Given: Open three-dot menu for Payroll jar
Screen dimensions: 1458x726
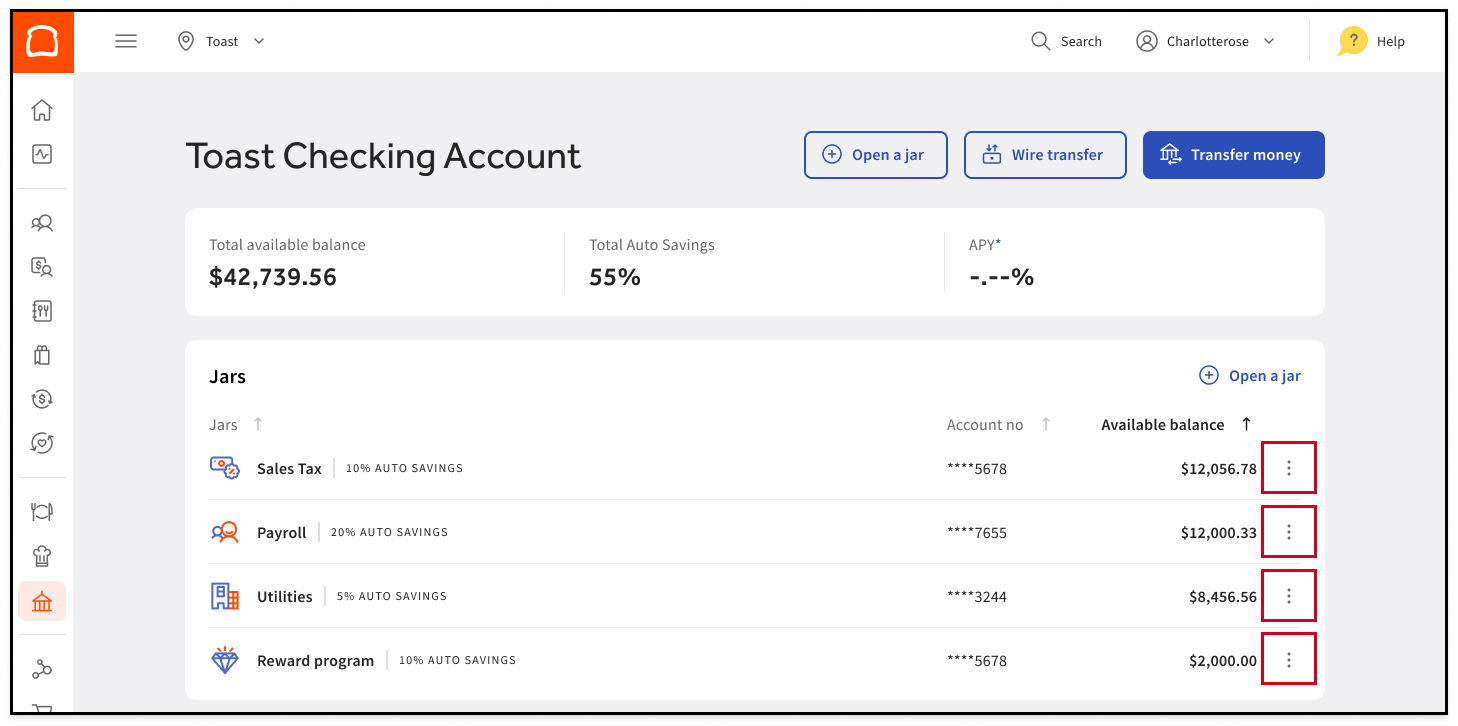Looking at the screenshot, I should point(1288,532).
